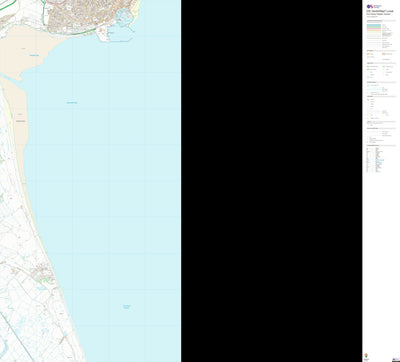Click the small coastal village on the map
The height and width of the screenshot is (362, 400).
pyautogui.click(x=43, y=272)
